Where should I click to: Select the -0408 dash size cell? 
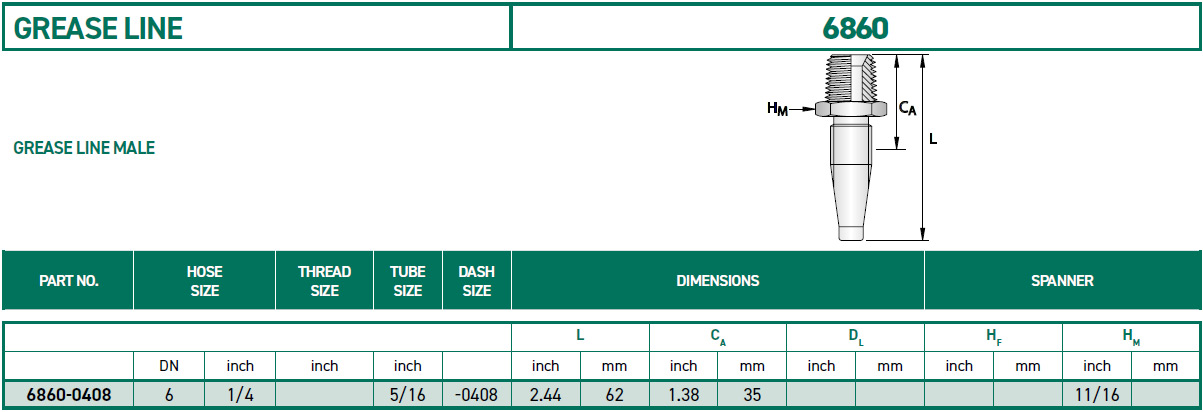[x=477, y=395]
